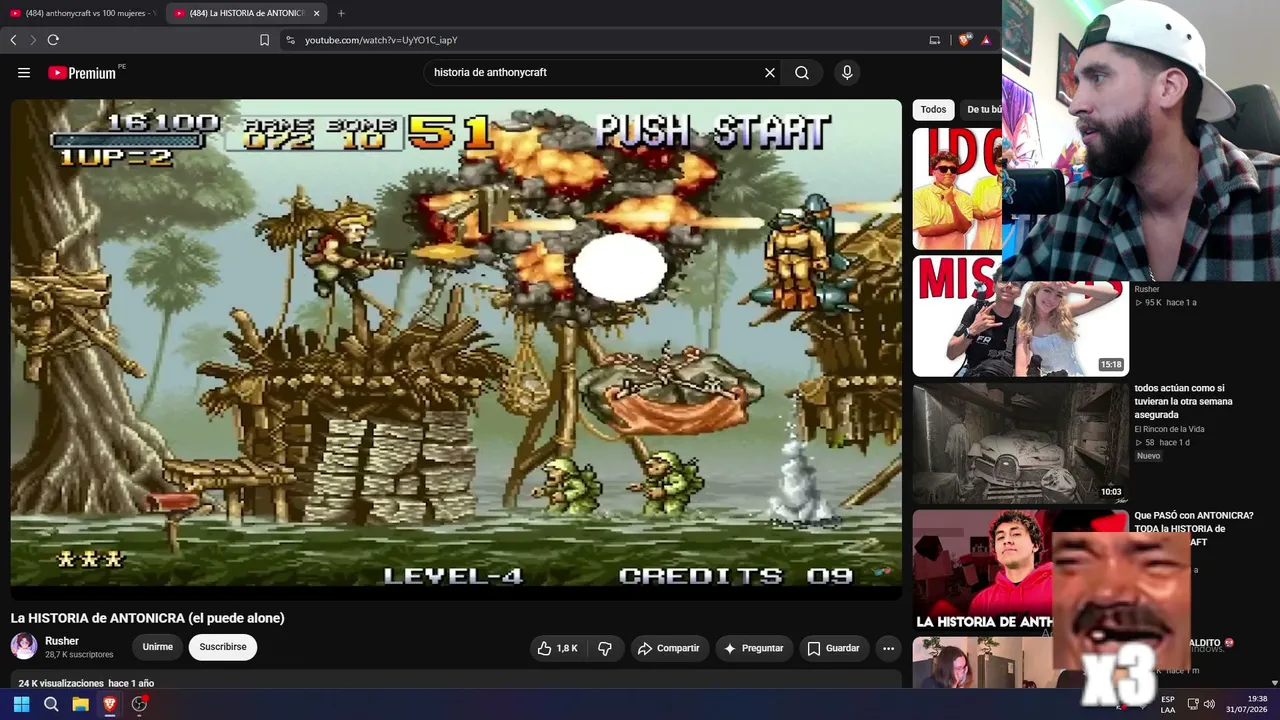This screenshot has width=1280, height=720.
Task: Open File Explorer from the taskbar
Action: point(80,704)
